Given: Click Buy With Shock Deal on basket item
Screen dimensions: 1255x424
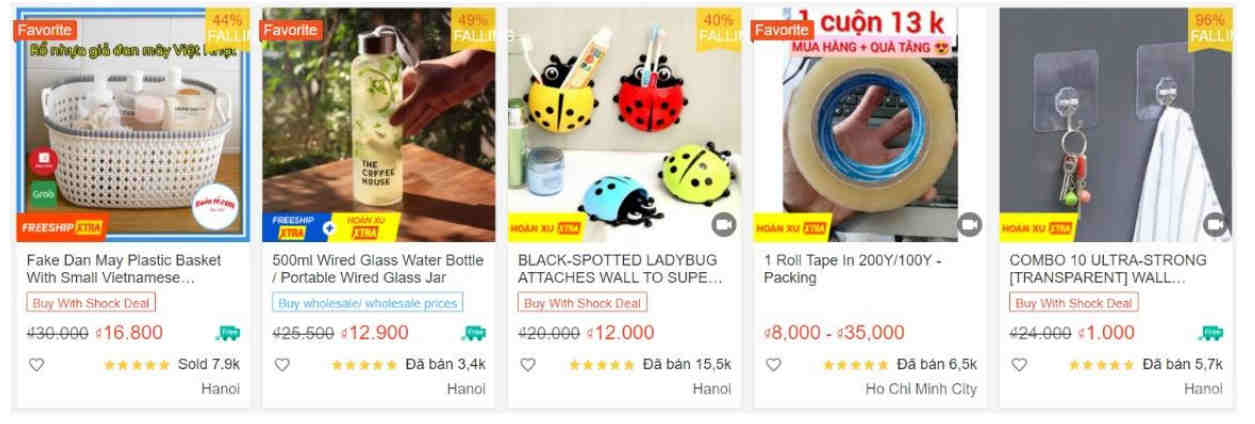Looking at the screenshot, I should click(x=91, y=303).
